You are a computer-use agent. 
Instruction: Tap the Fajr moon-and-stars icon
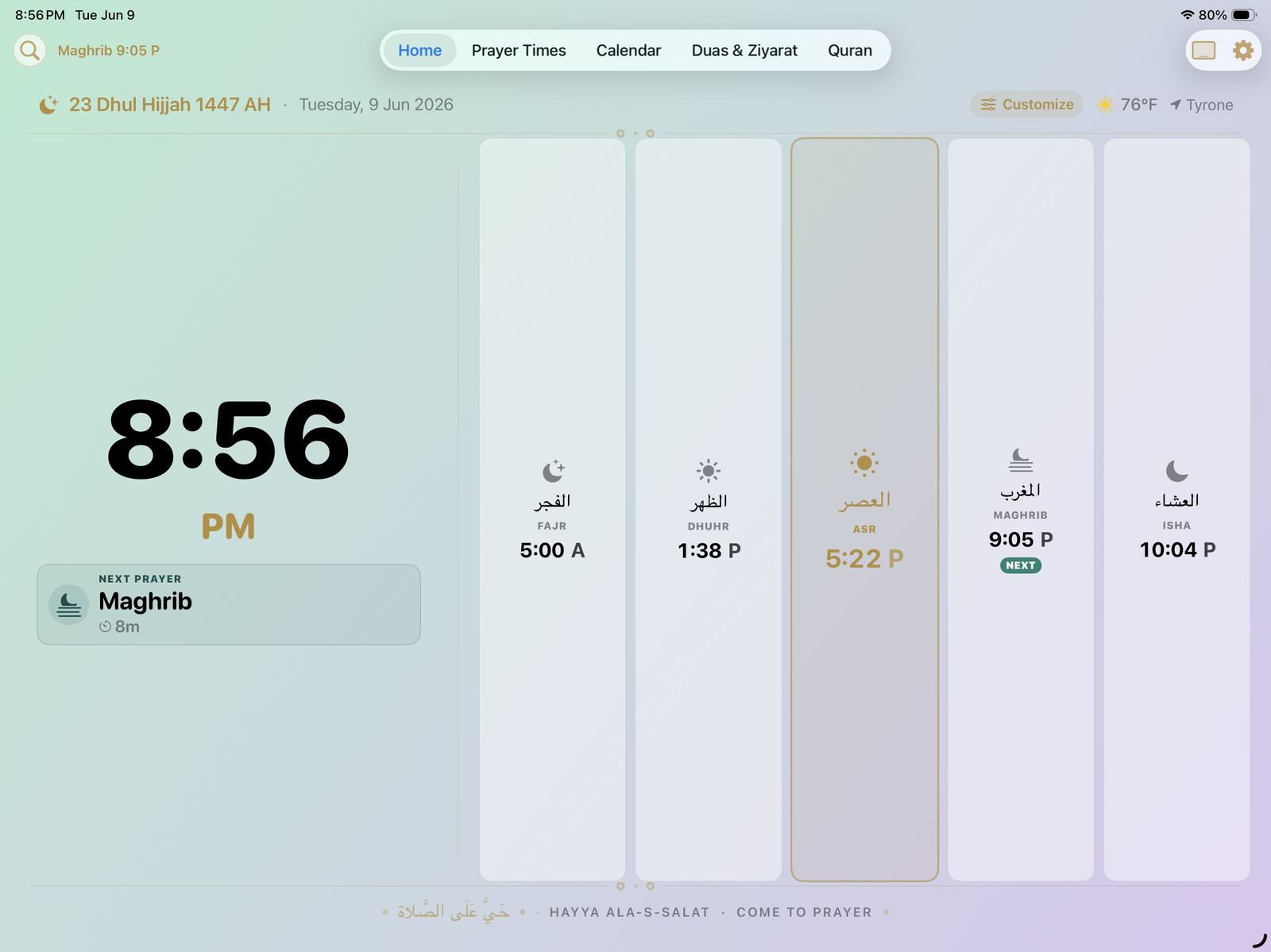[x=553, y=471]
